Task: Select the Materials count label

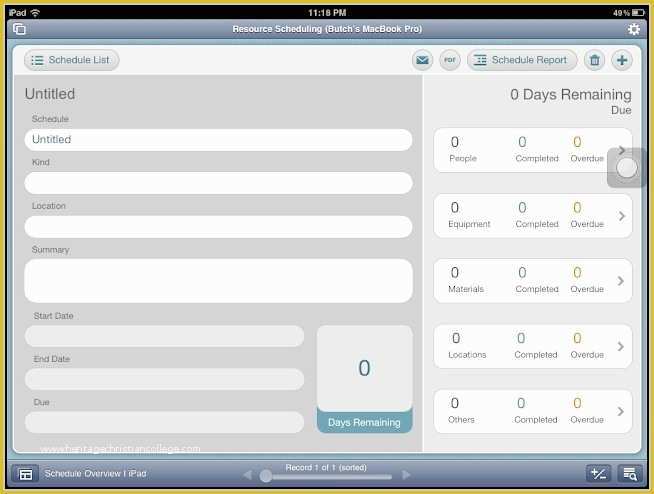Action: tap(466, 289)
